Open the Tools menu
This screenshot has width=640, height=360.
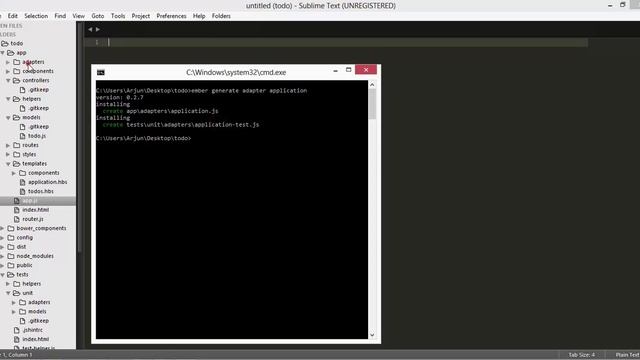[118, 16]
